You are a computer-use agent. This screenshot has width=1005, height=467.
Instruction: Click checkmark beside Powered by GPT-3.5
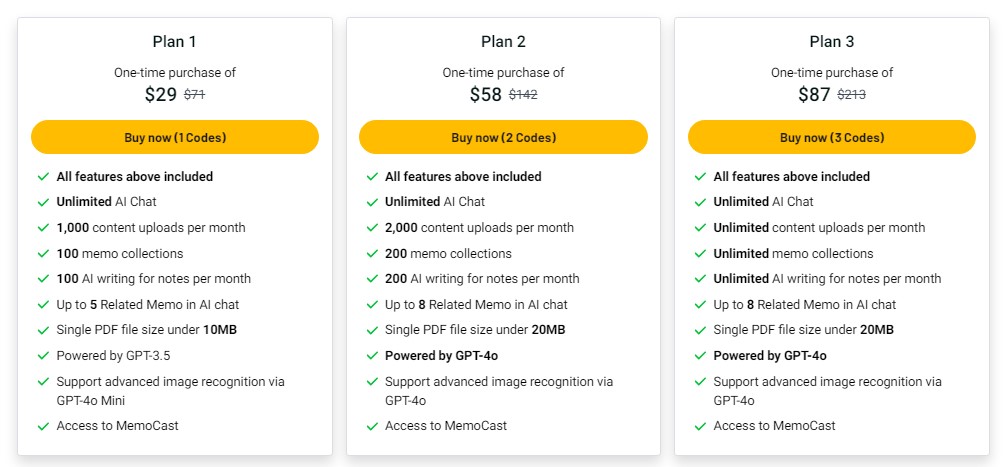[43, 356]
